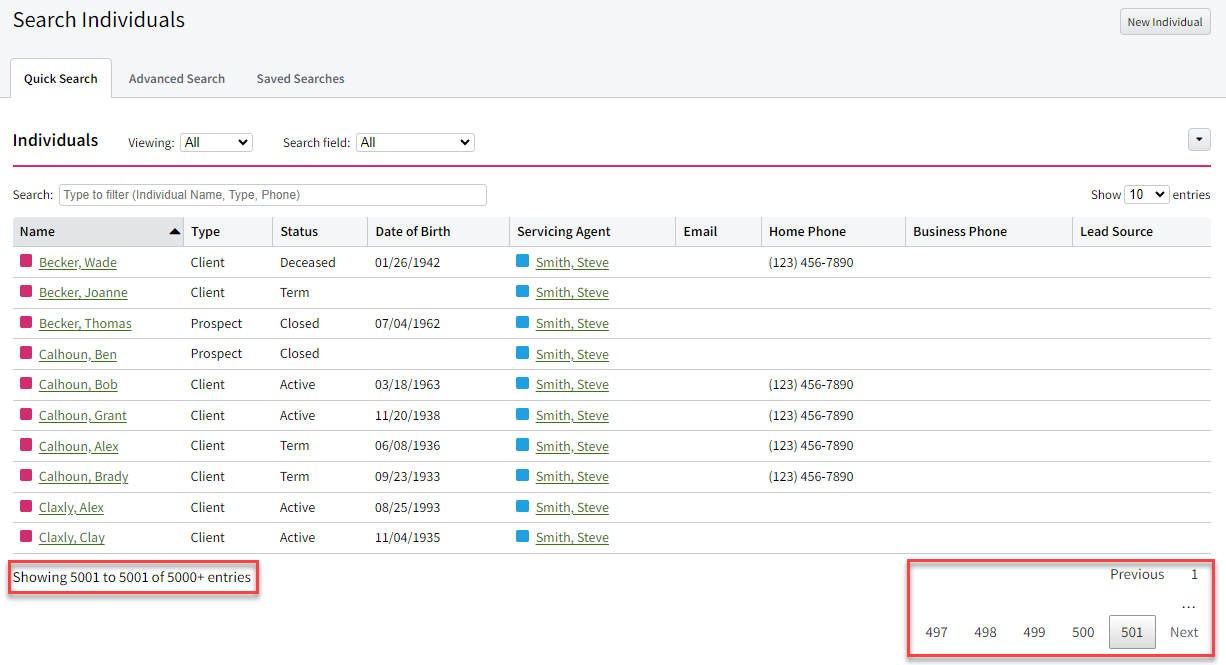
Task: Select the pink icon next to Calhoun, Ben
Action: pyautogui.click(x=22, y=353)
